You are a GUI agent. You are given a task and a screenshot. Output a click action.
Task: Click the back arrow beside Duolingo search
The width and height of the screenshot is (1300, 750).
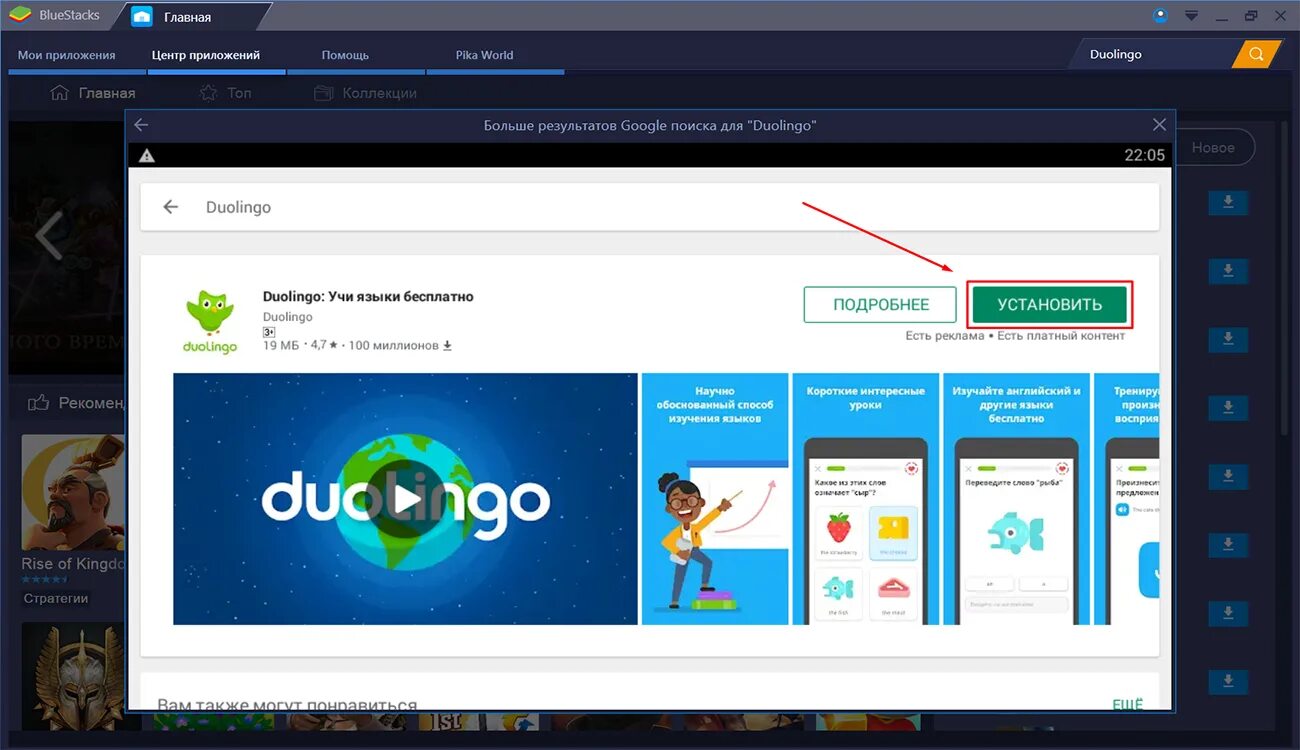pos(171,207)
